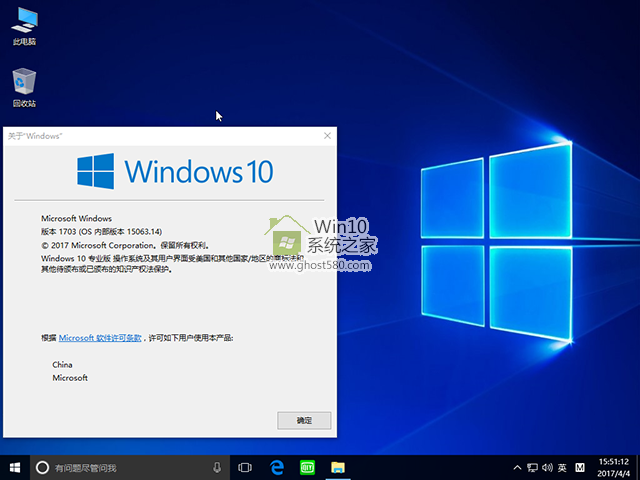Click the M input method mode icon
This screenshot has width=640, height=480.
[x=579, y=468]
